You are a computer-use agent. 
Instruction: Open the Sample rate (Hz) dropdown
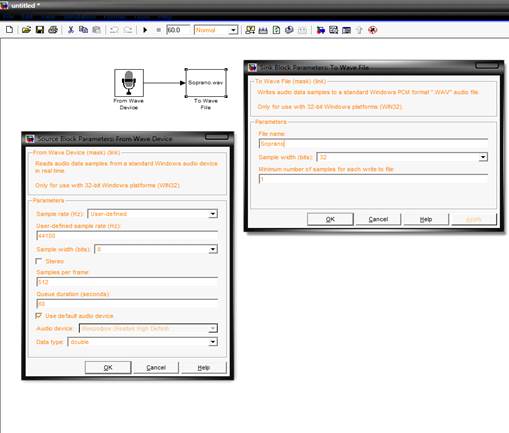tap(152, 214)
